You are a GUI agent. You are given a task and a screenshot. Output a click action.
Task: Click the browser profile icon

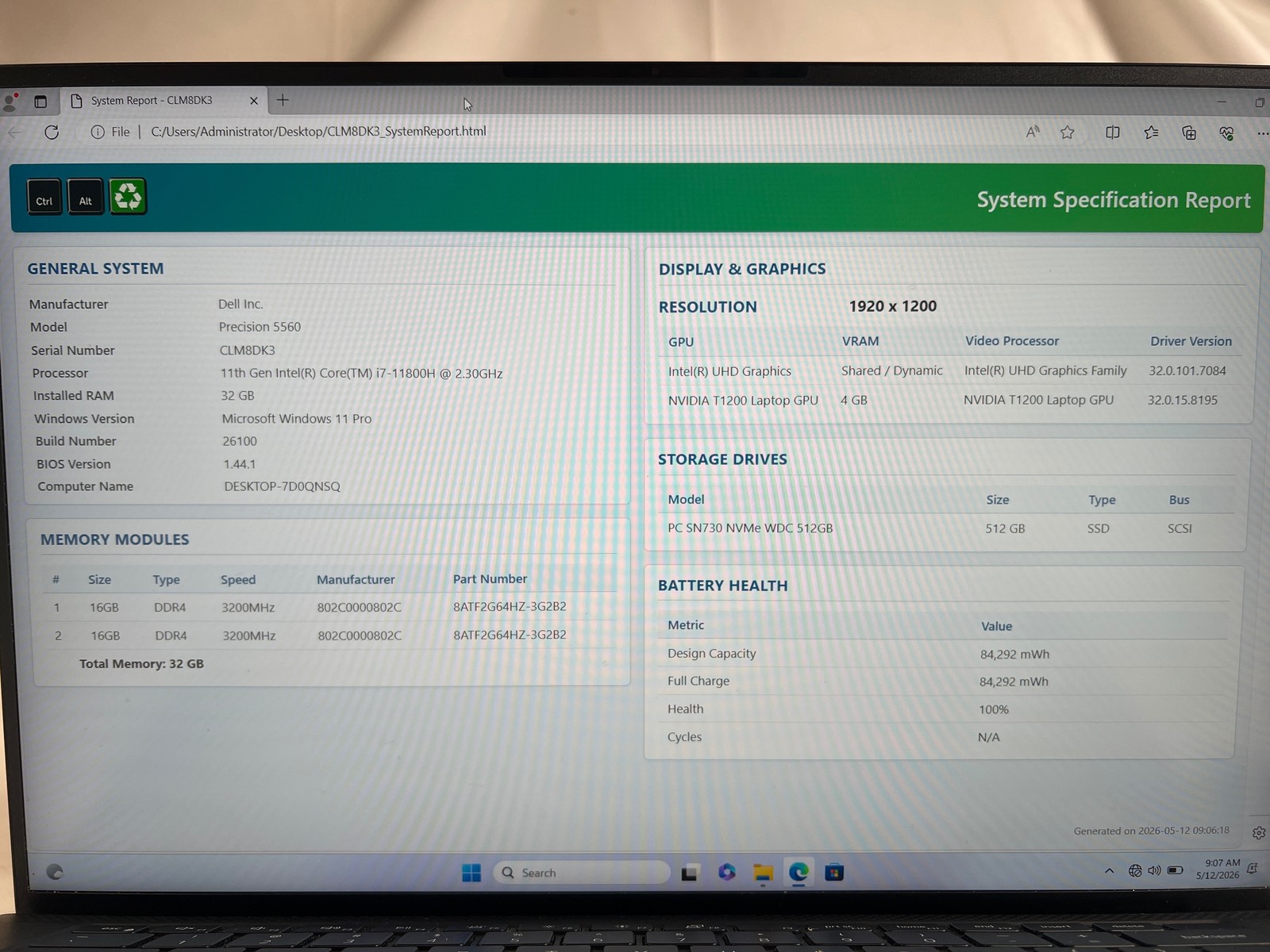click(x=11, y=102)
